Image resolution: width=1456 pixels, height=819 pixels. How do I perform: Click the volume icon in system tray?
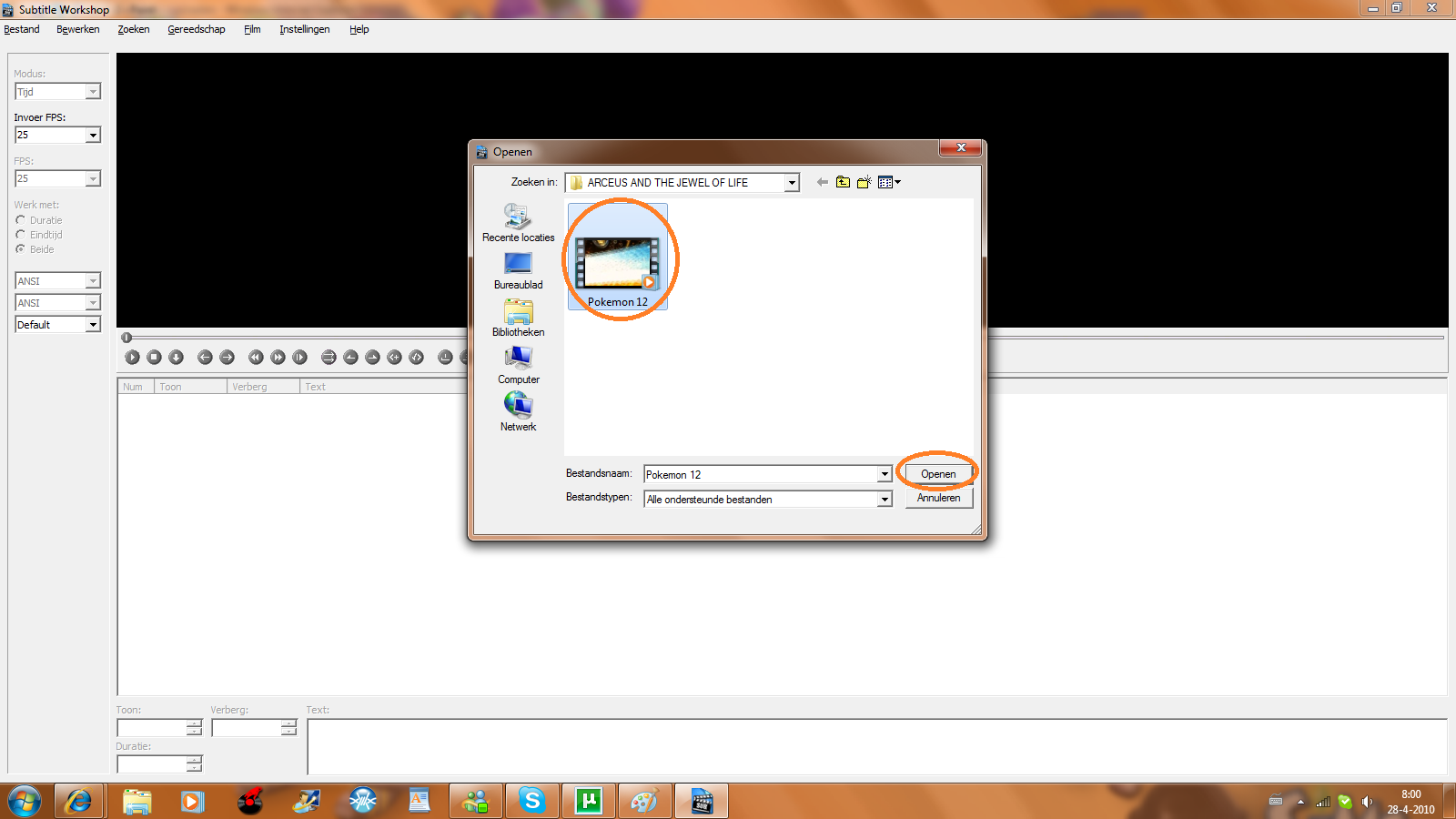pos(1367,802)
